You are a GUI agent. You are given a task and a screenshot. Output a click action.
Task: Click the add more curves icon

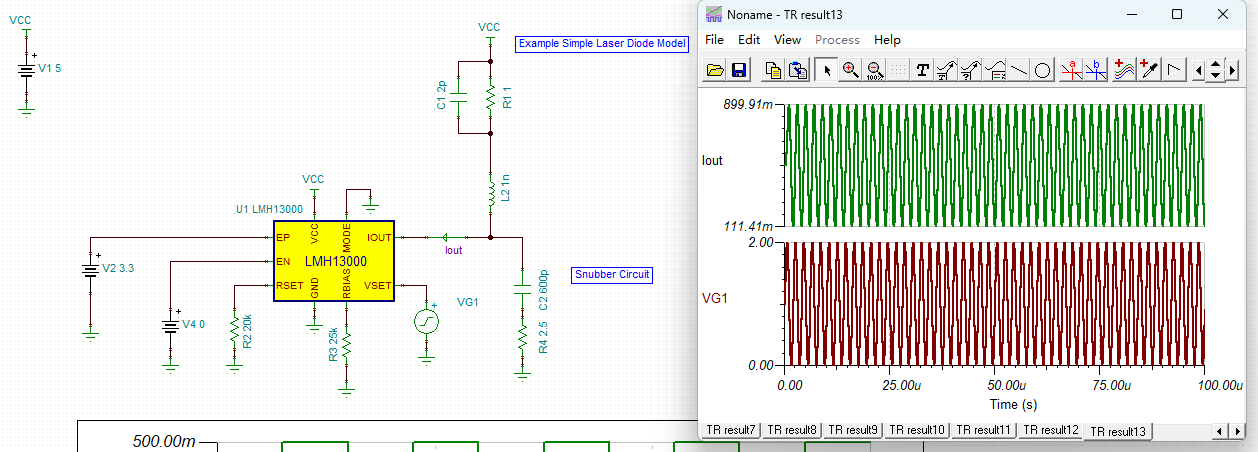coord(1126,70)
